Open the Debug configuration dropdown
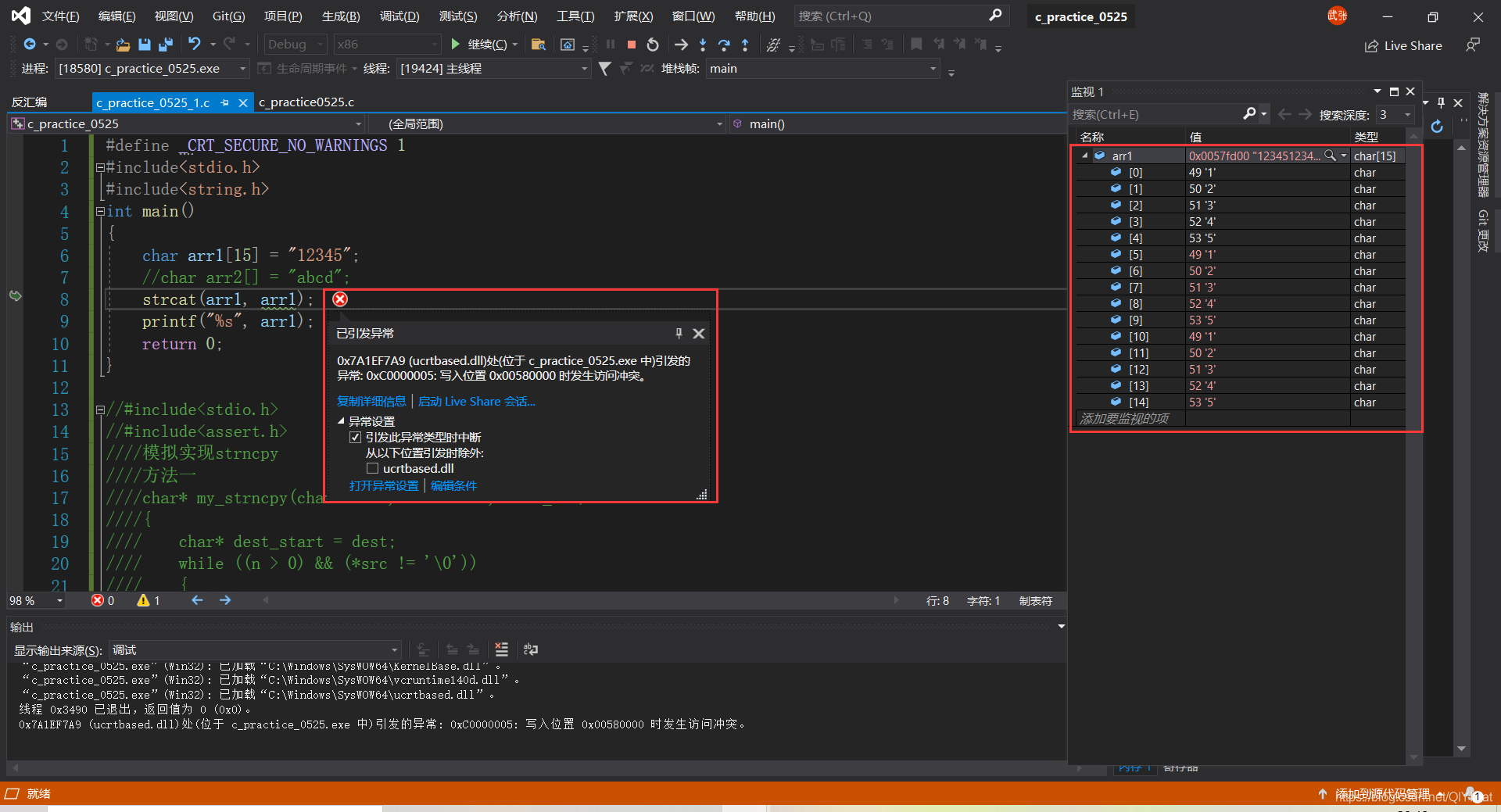1501x812 pixels. pos(295,45)
